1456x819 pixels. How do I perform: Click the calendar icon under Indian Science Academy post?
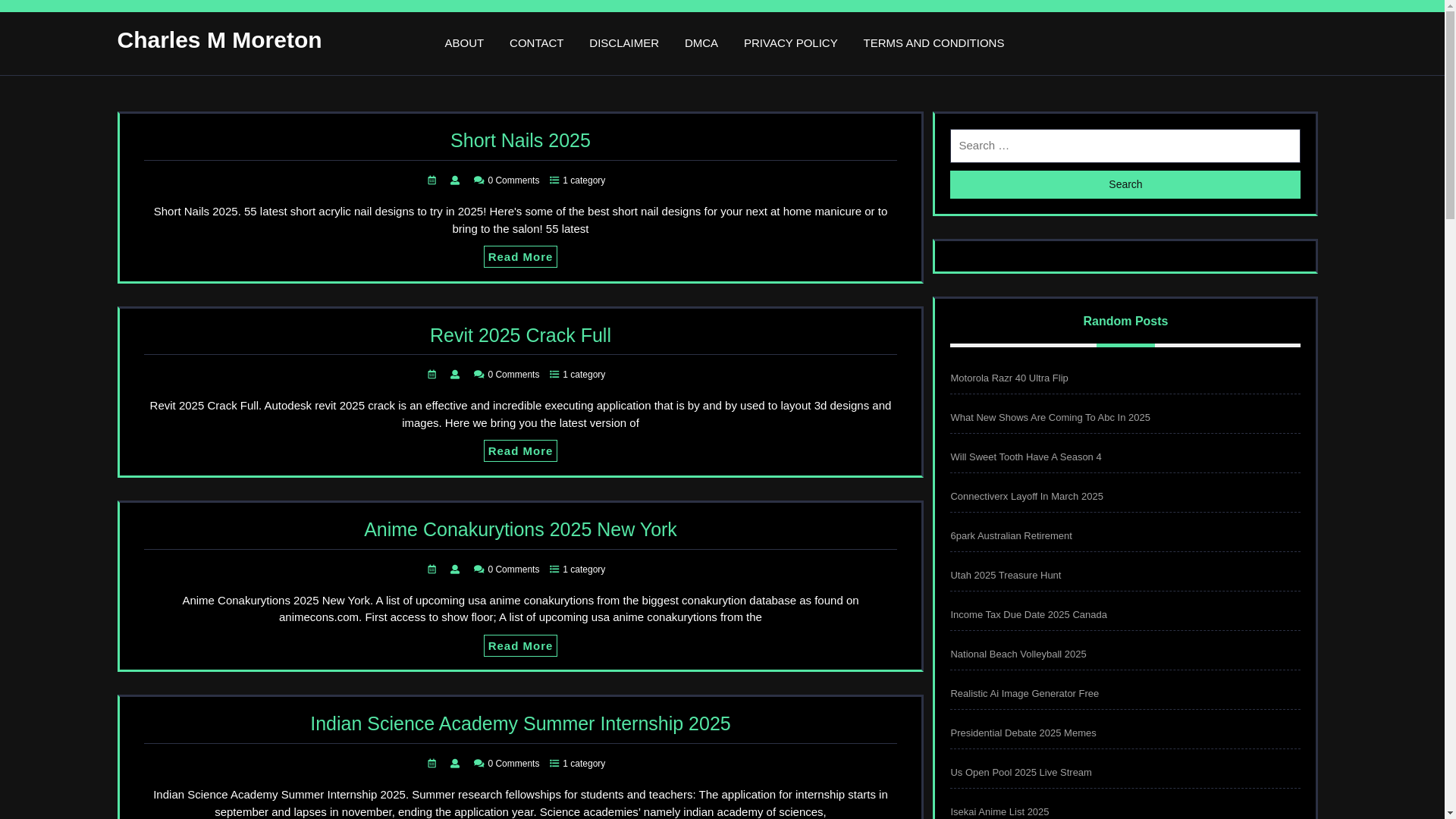coord(432,764)
